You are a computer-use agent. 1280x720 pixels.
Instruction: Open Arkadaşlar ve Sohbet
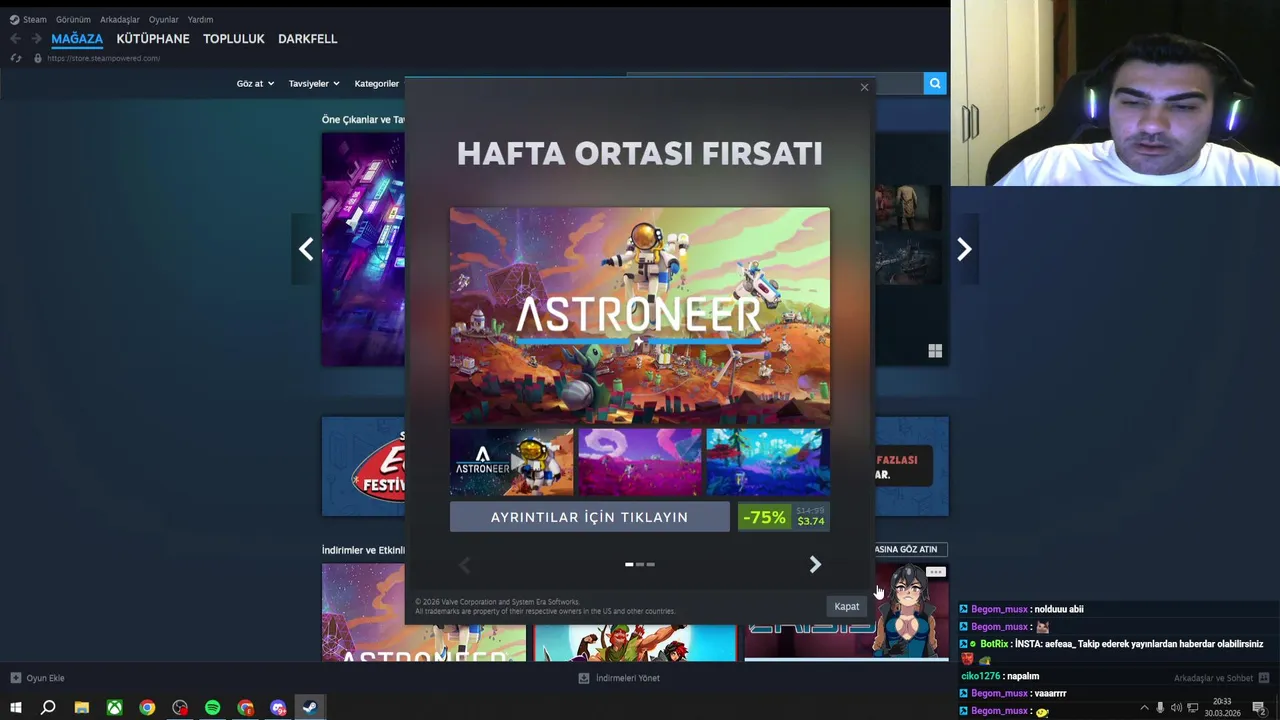(x=1220, y=678)
